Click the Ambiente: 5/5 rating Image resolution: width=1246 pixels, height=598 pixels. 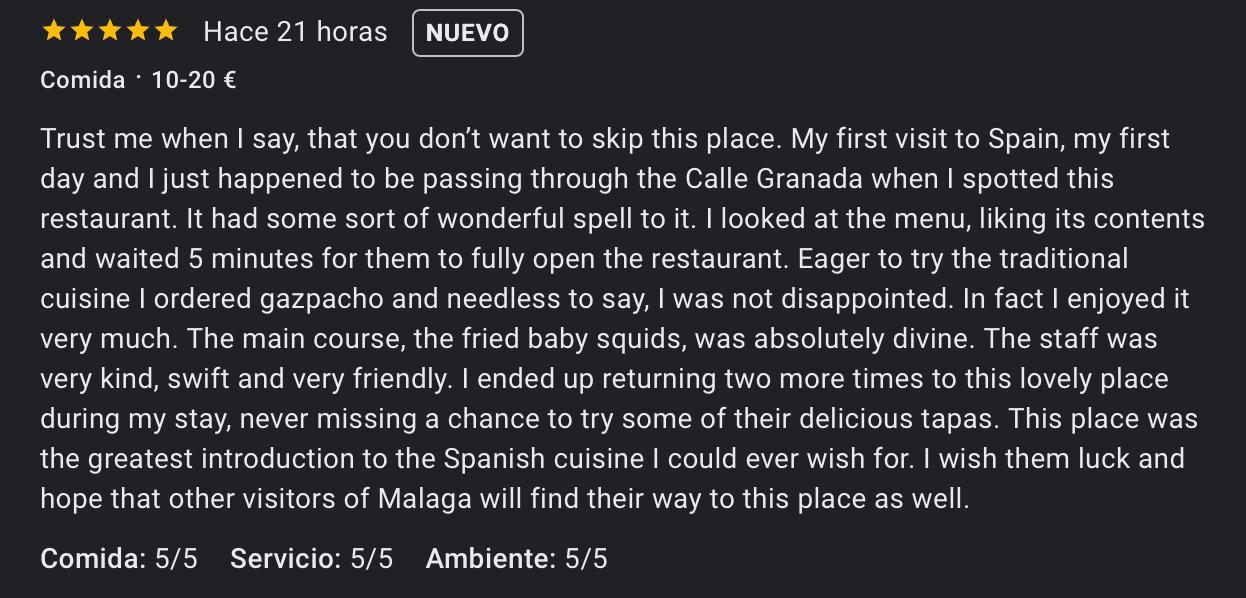[516, 558]
